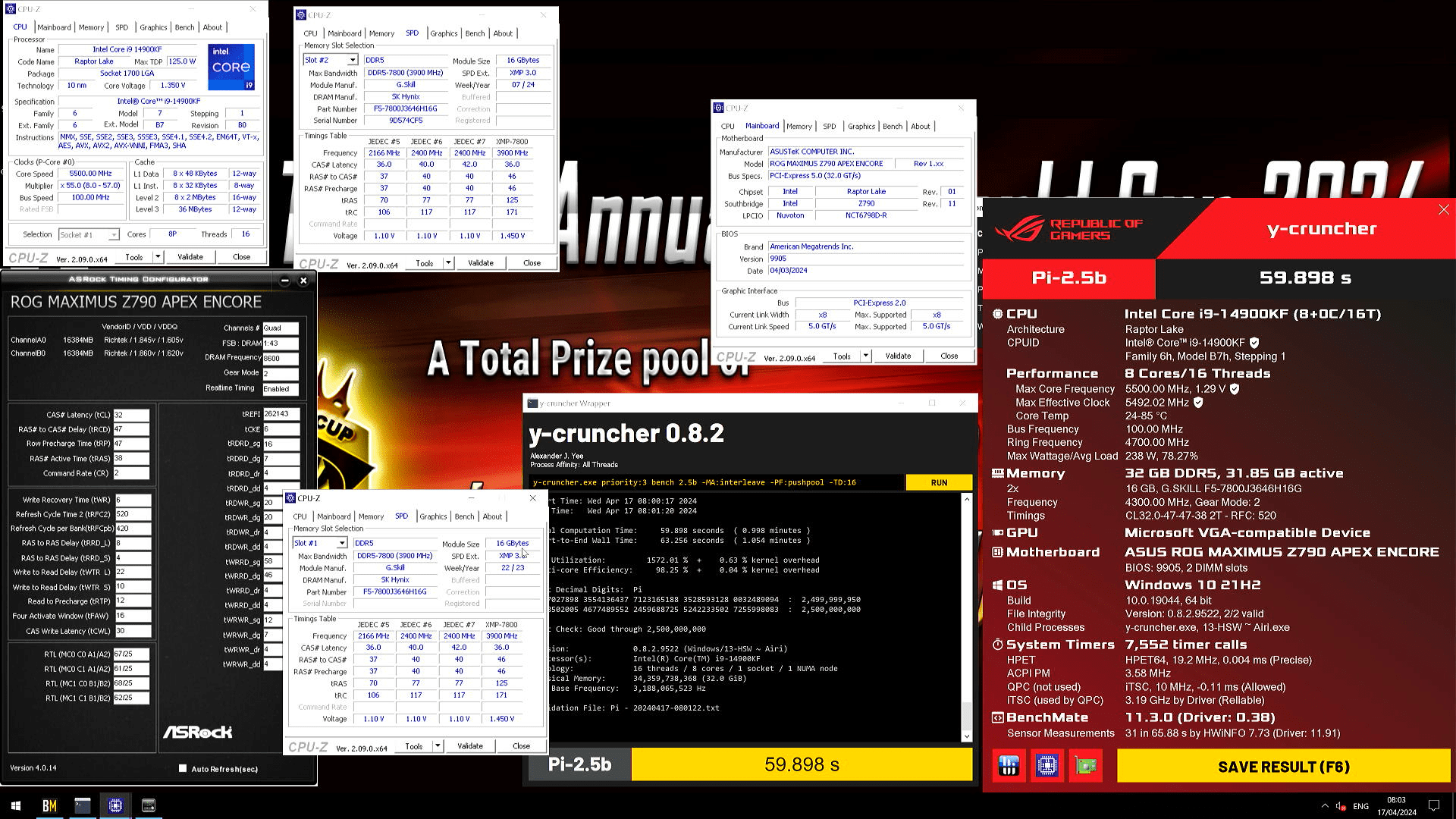Click y-cruncher console scrollbar down arrow
Viewport: 1456px width, 819px height.
click(x=966, y=736)
